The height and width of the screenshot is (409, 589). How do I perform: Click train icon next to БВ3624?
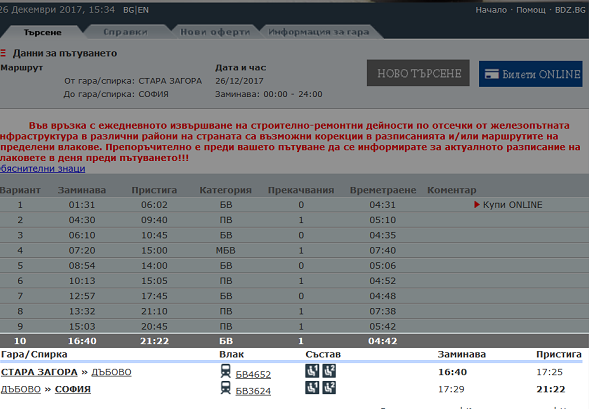point(225,388)
